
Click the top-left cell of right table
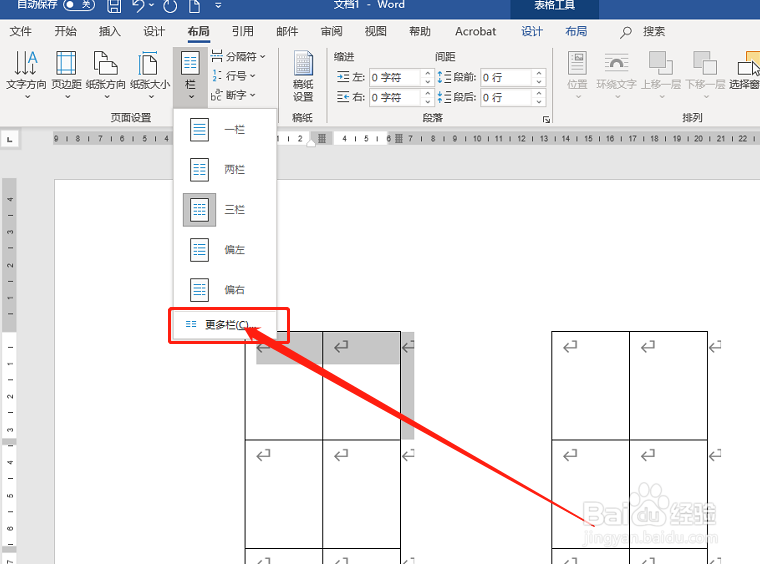click(x=590, y=386)
